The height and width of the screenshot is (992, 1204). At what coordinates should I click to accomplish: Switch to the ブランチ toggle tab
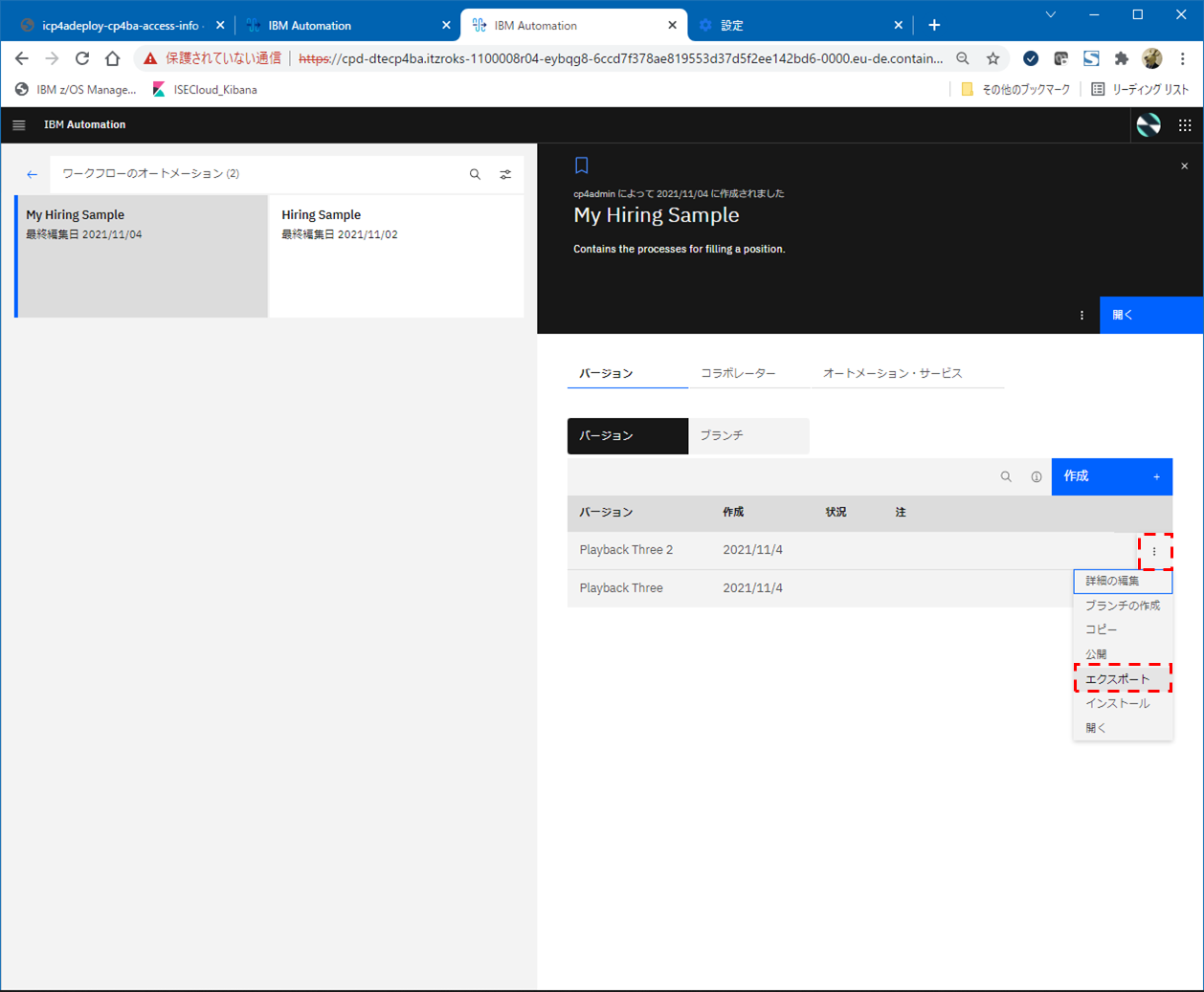tap(748, 435)
